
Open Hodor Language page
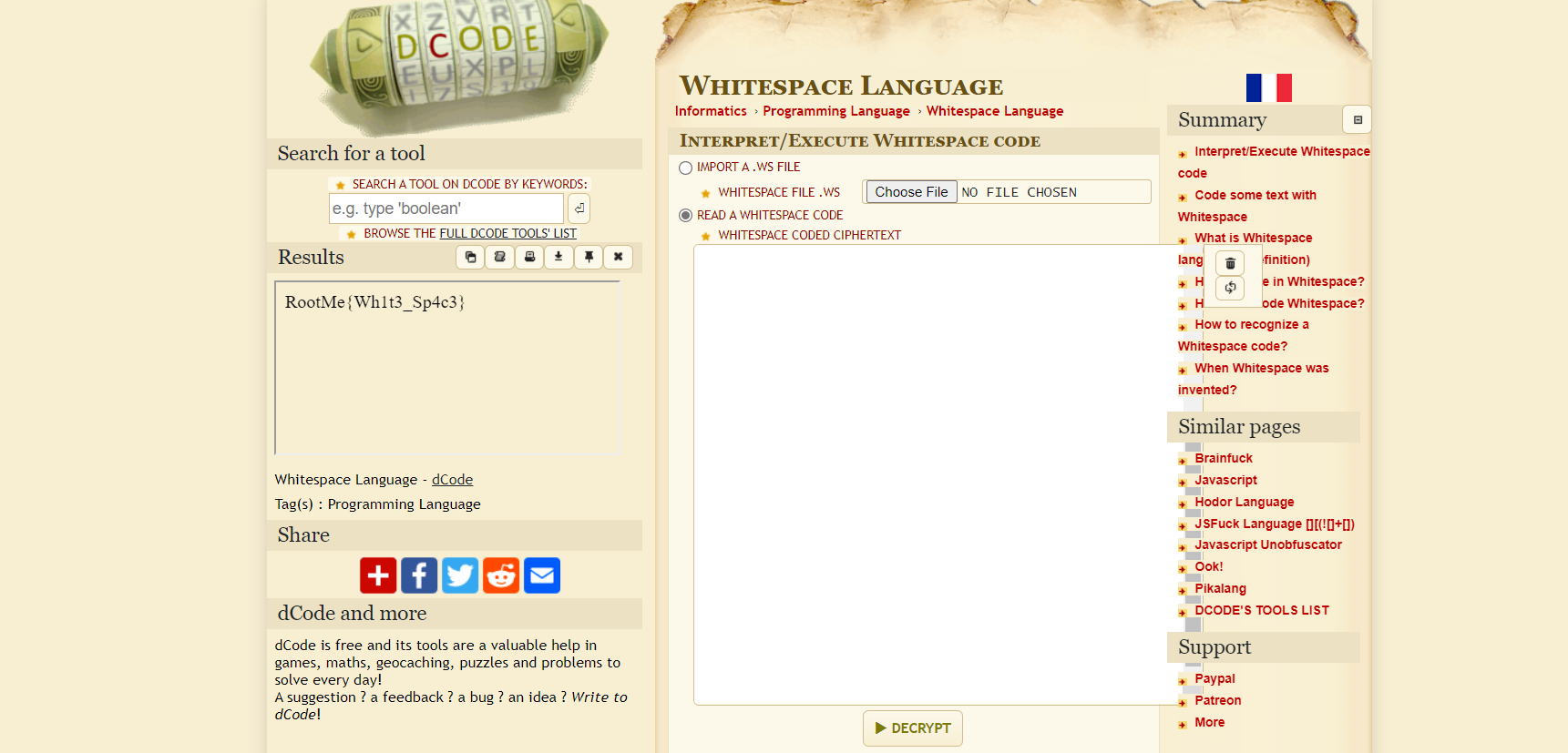tap(1244, 503)
